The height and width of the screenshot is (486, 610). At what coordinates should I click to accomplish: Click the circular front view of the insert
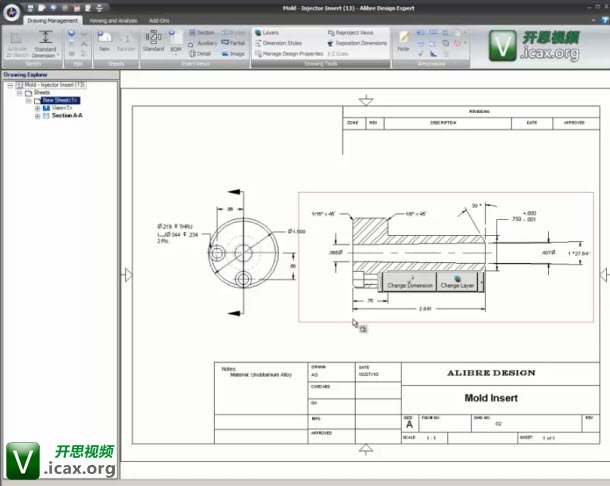(243, 253)
